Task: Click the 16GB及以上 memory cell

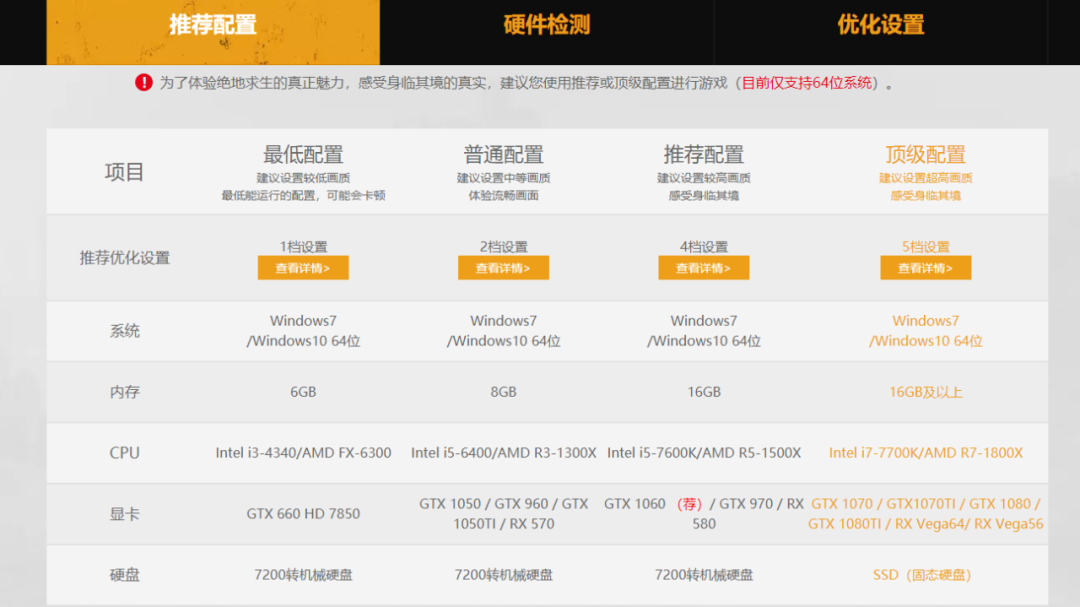Action: pos(926,392)
